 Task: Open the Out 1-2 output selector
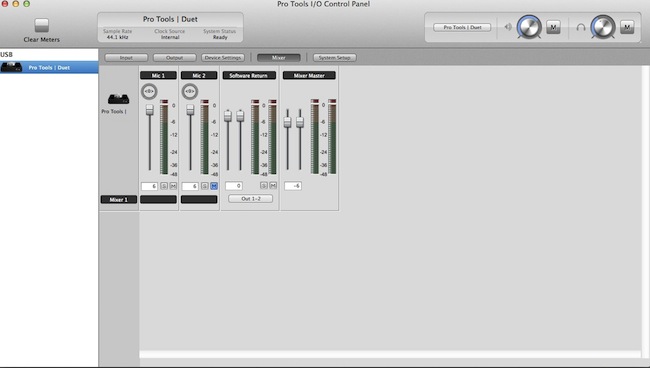[x=250, y=199]
